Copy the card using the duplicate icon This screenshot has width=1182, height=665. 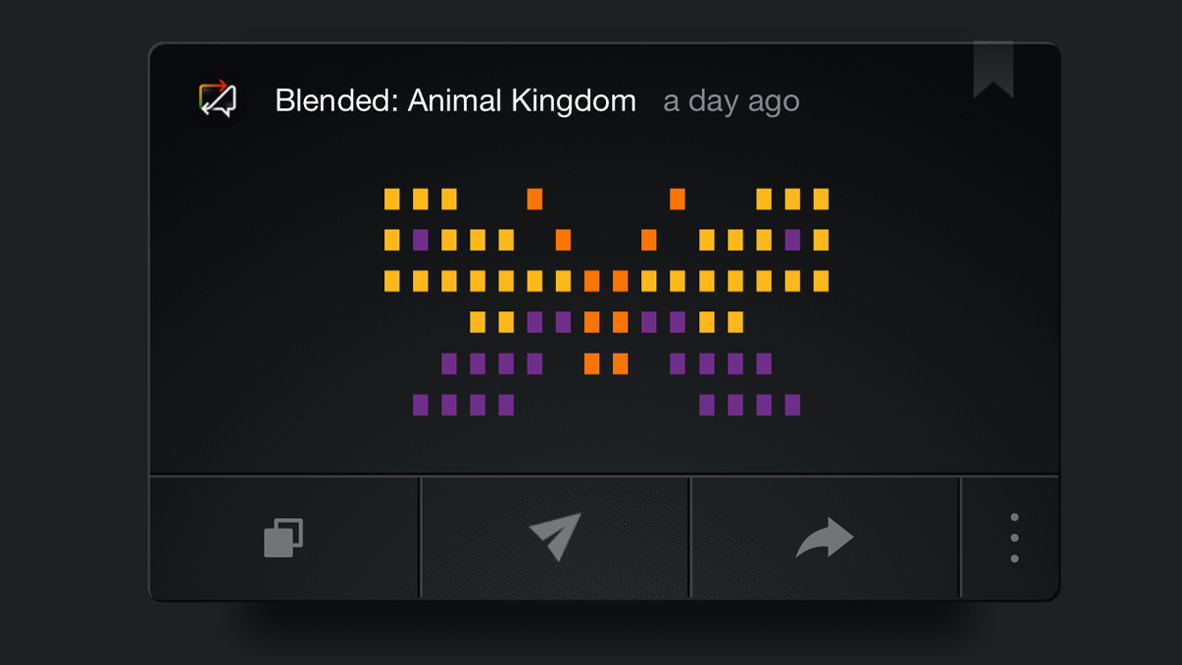coord(284,538)
